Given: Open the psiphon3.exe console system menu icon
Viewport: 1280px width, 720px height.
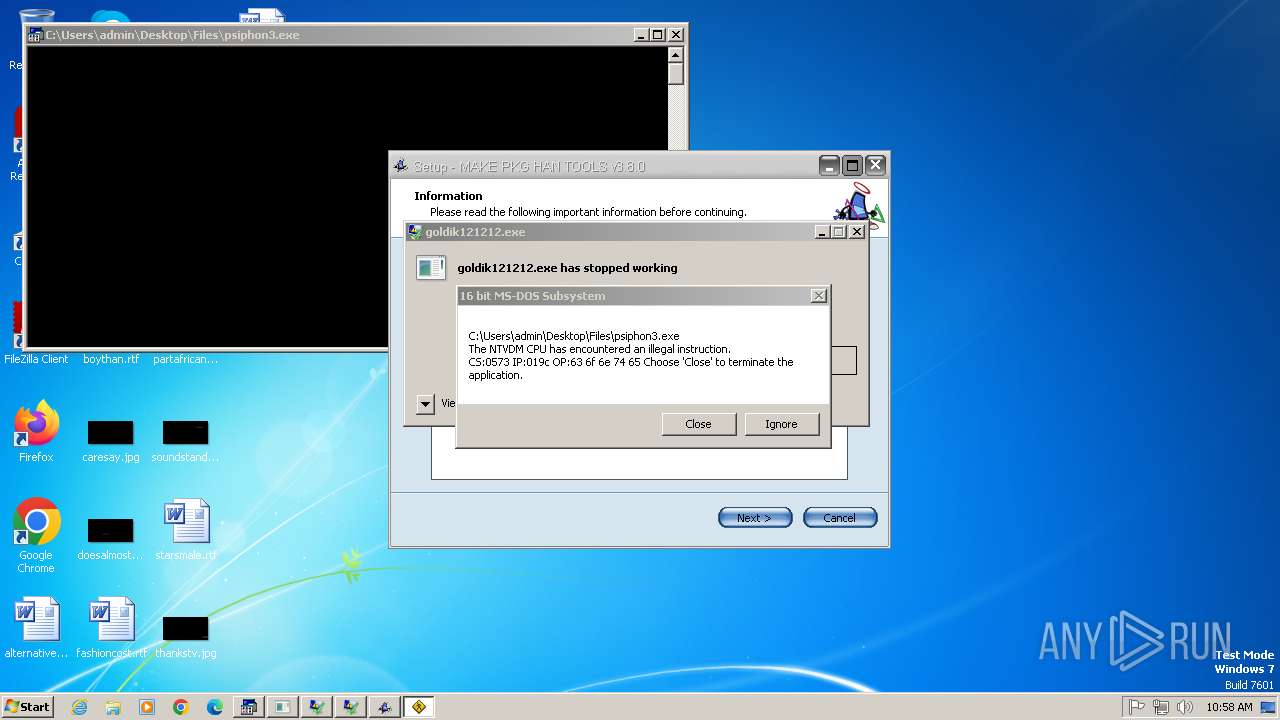Looking at the screenshot, I should click(x=35, y=35).
